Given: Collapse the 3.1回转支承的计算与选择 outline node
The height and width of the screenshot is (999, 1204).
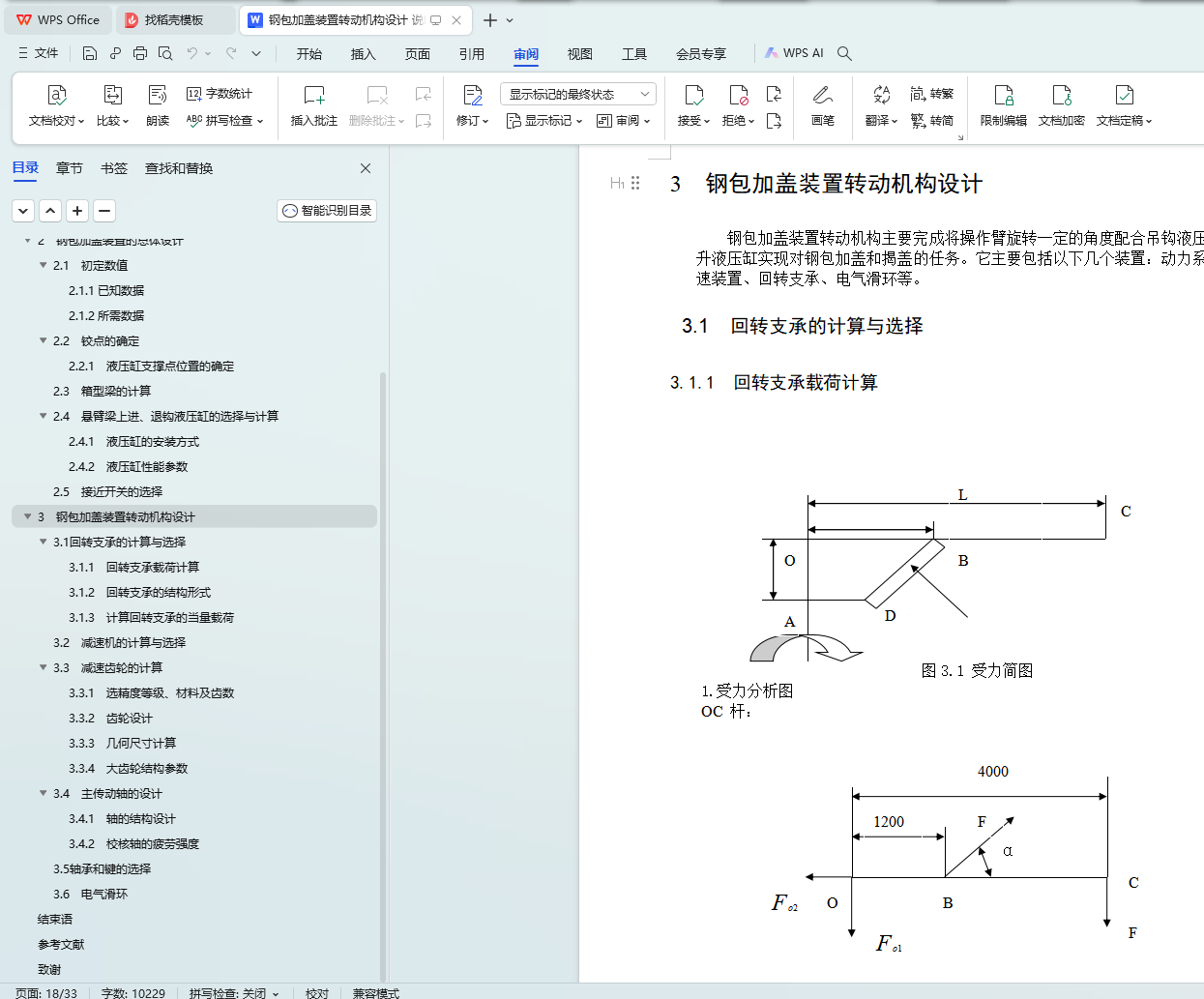Looking at the screenshot, I should 43,542.
